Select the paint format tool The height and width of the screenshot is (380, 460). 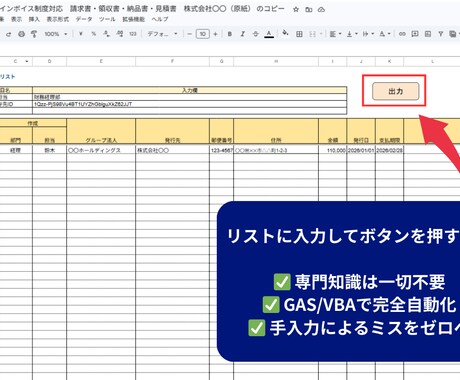tap(34, 34)
